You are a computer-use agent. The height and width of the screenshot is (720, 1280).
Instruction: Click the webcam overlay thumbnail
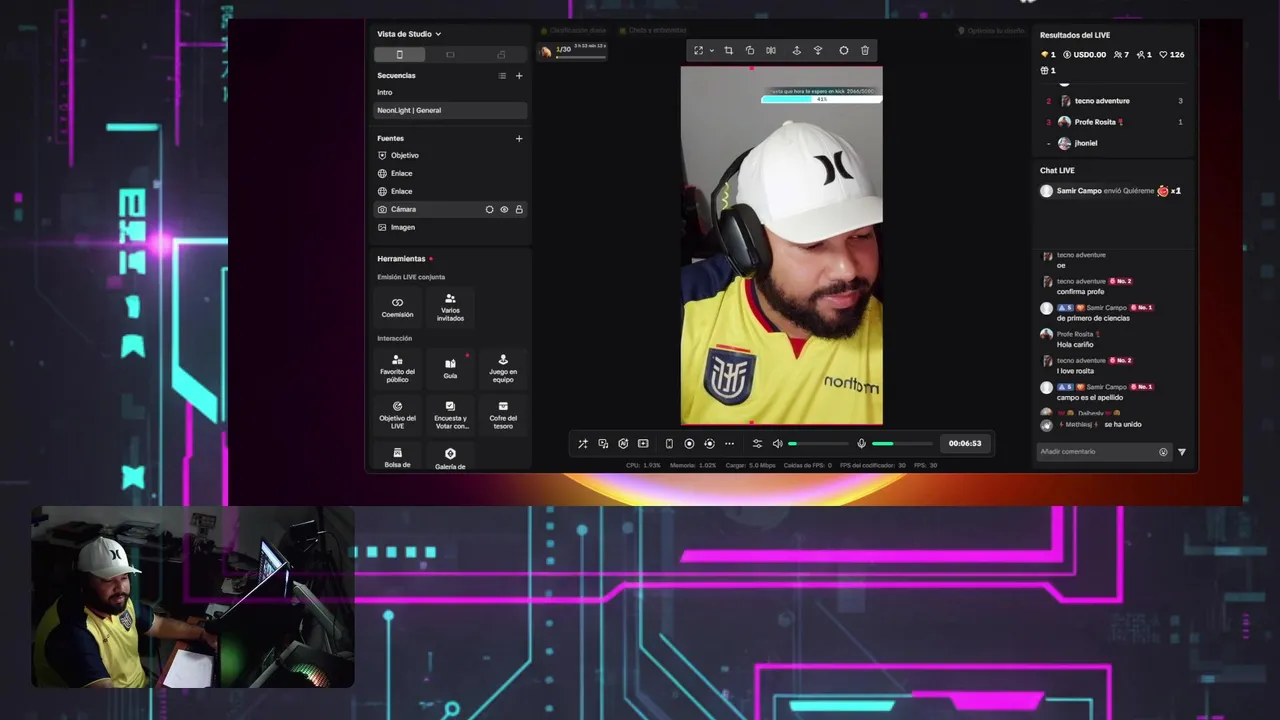pos(193,597)
